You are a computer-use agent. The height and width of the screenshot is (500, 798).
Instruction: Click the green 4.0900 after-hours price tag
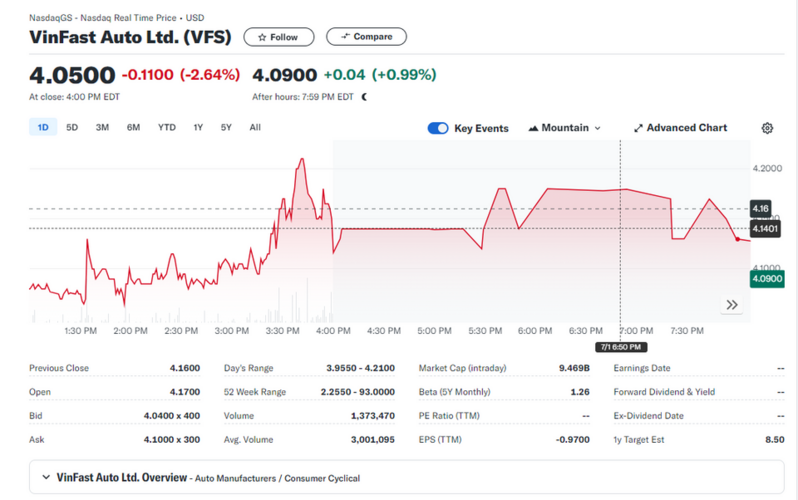[x=767, y=279]
